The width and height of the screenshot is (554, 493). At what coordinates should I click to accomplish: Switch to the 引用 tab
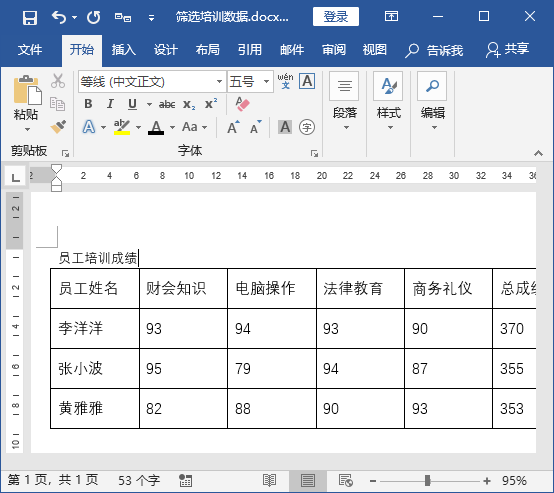[250, 50]
